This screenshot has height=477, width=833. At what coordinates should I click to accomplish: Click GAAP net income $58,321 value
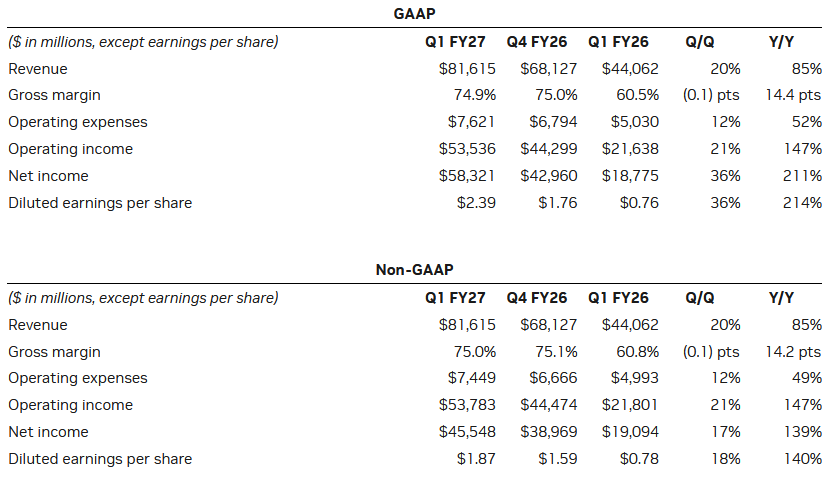pos(467,176)
